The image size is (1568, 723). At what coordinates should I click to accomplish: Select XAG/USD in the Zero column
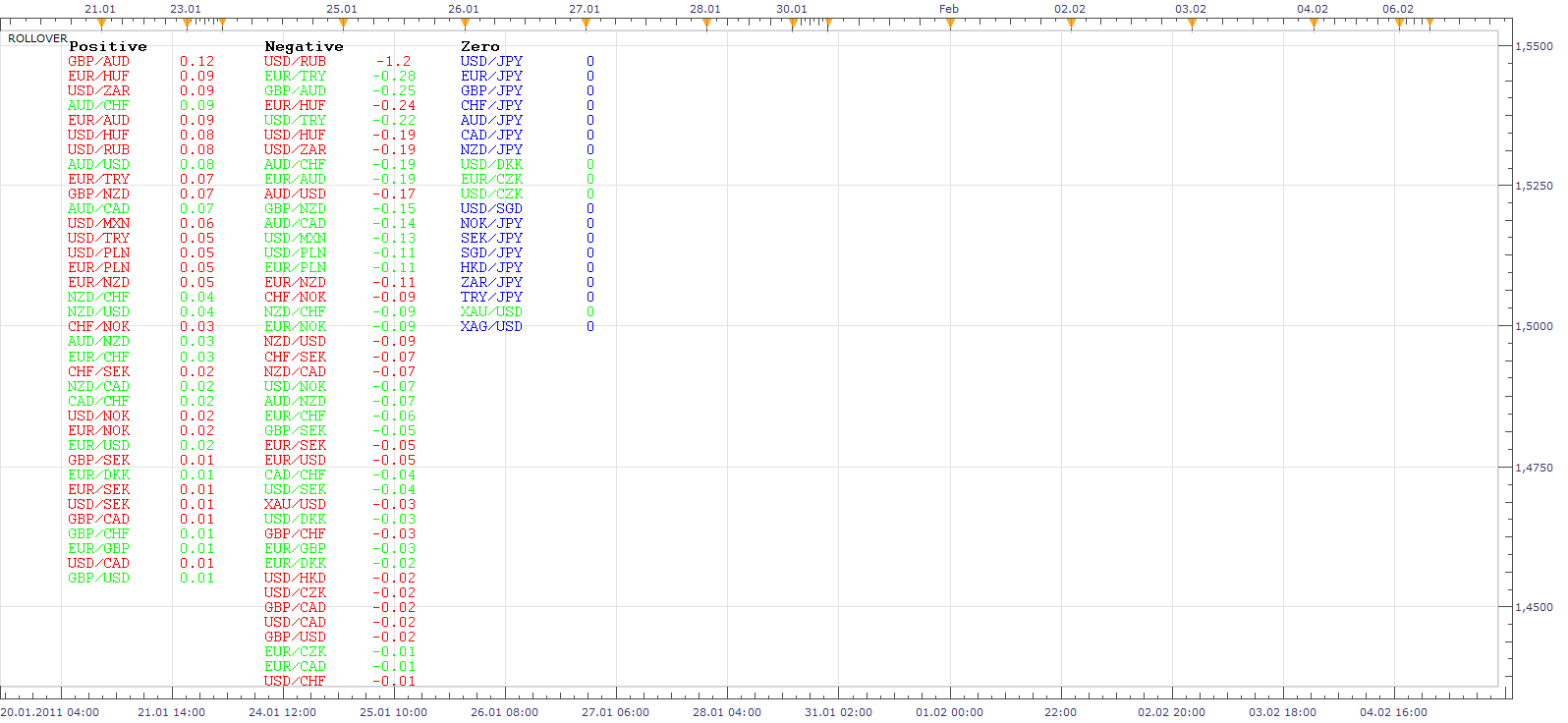[491, 326]
